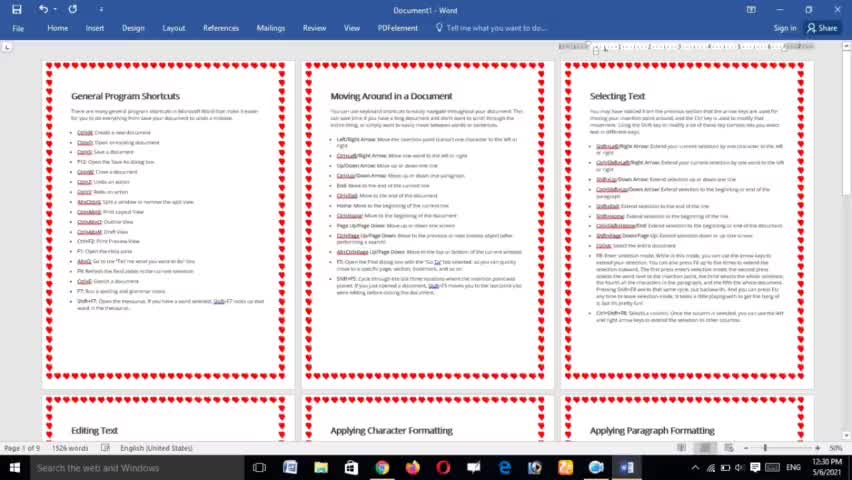This screenshot has height=480, width=852.
Task: Switch to Read Mode view
Action: (x=681, y=448)
